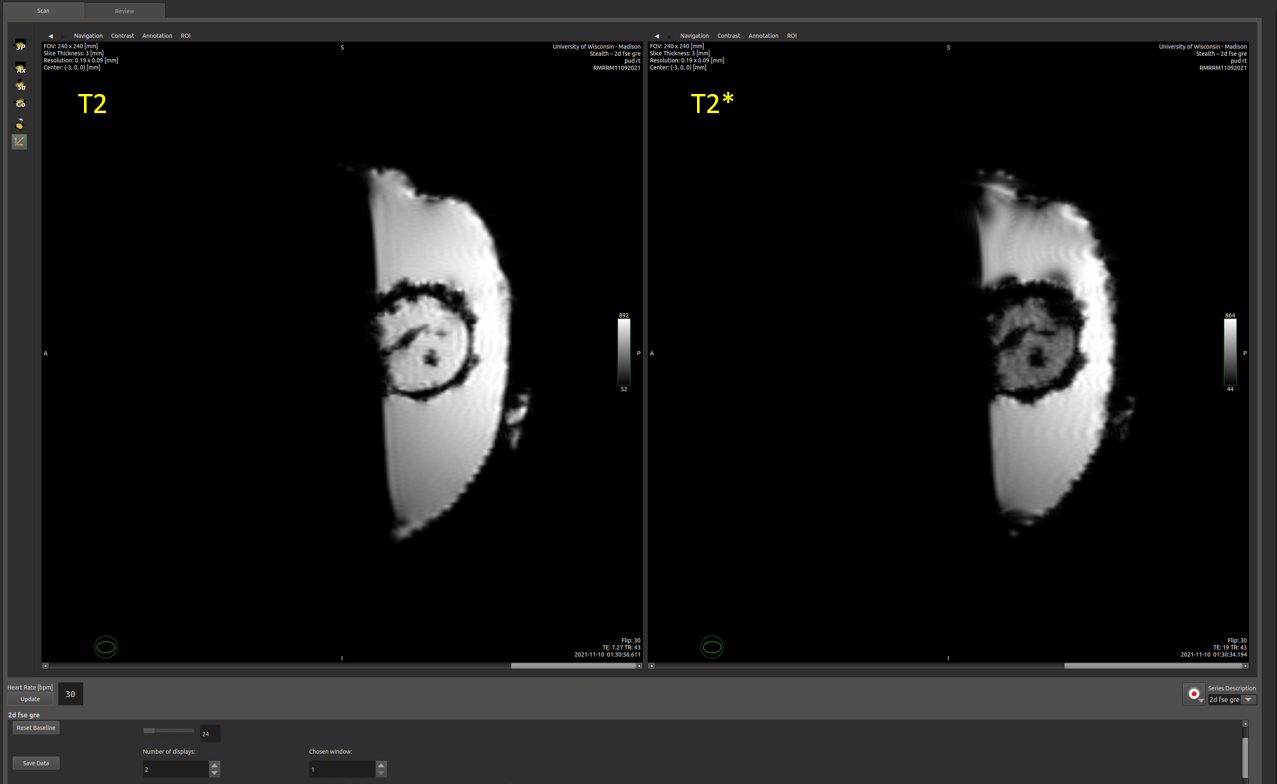Select the 3P three-plane view icon

(20, 46)
